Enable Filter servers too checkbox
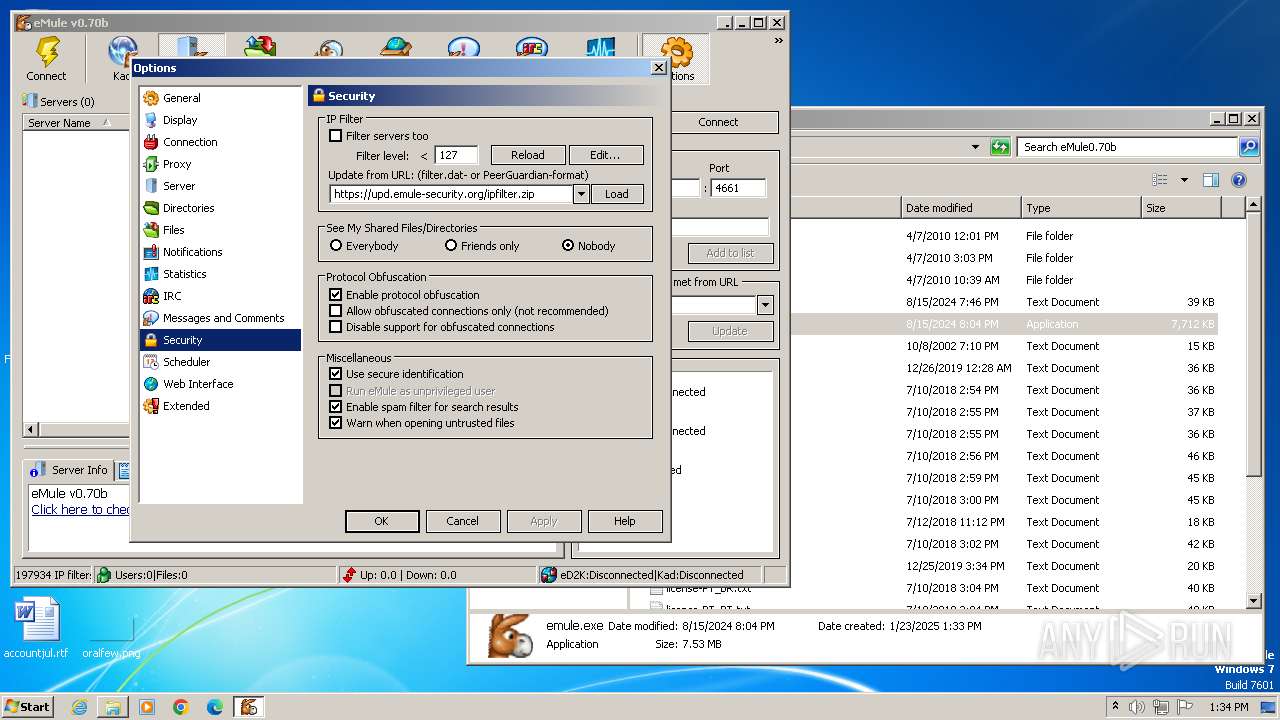The image size is (1280, 720). point(336,136)
